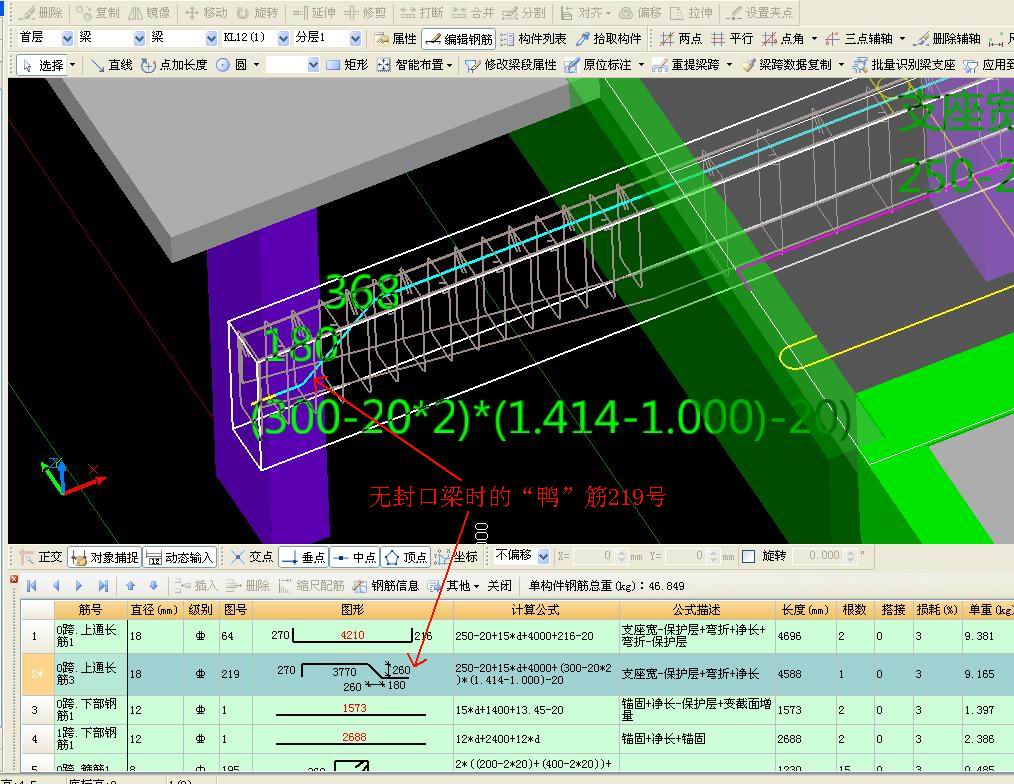
Task: Click 修改梁段属性 tool
Action: tap(511, 65)
